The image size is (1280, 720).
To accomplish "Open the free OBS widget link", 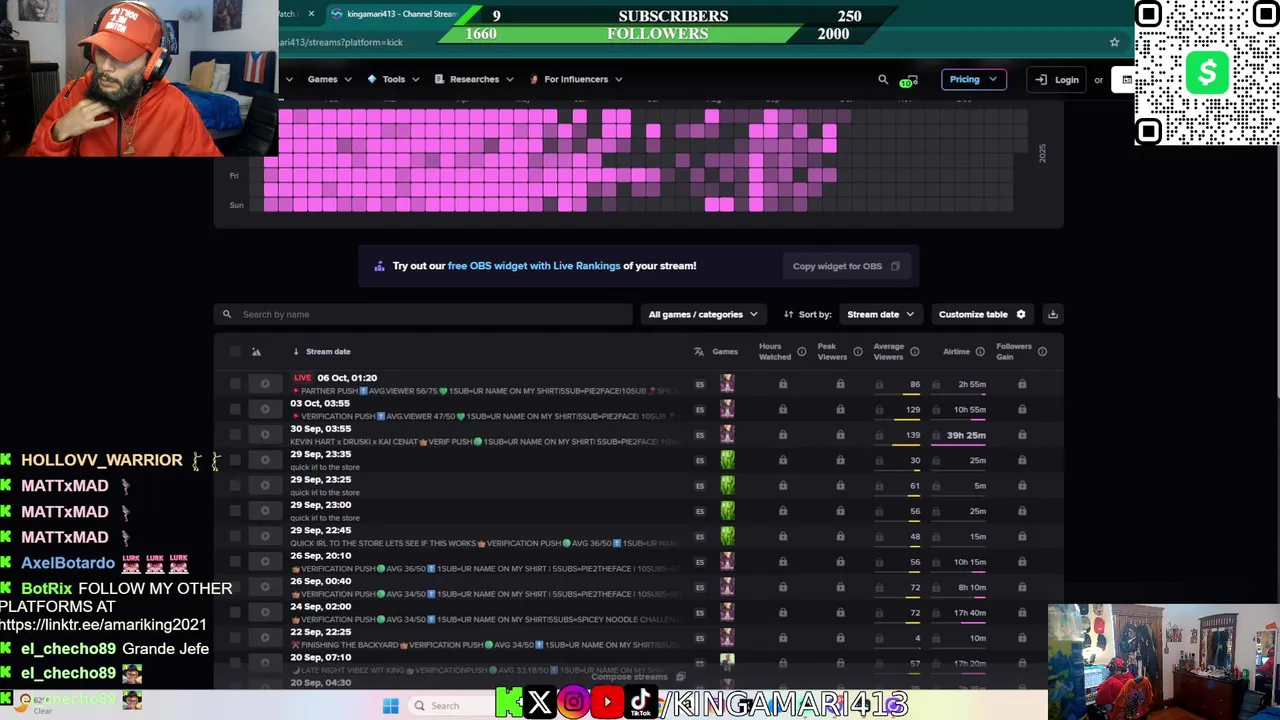I will [534, 266].
